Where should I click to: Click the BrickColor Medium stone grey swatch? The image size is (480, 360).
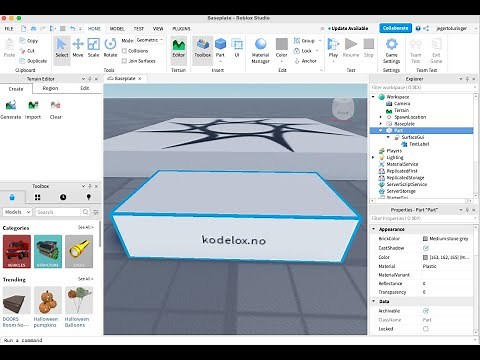425,239
